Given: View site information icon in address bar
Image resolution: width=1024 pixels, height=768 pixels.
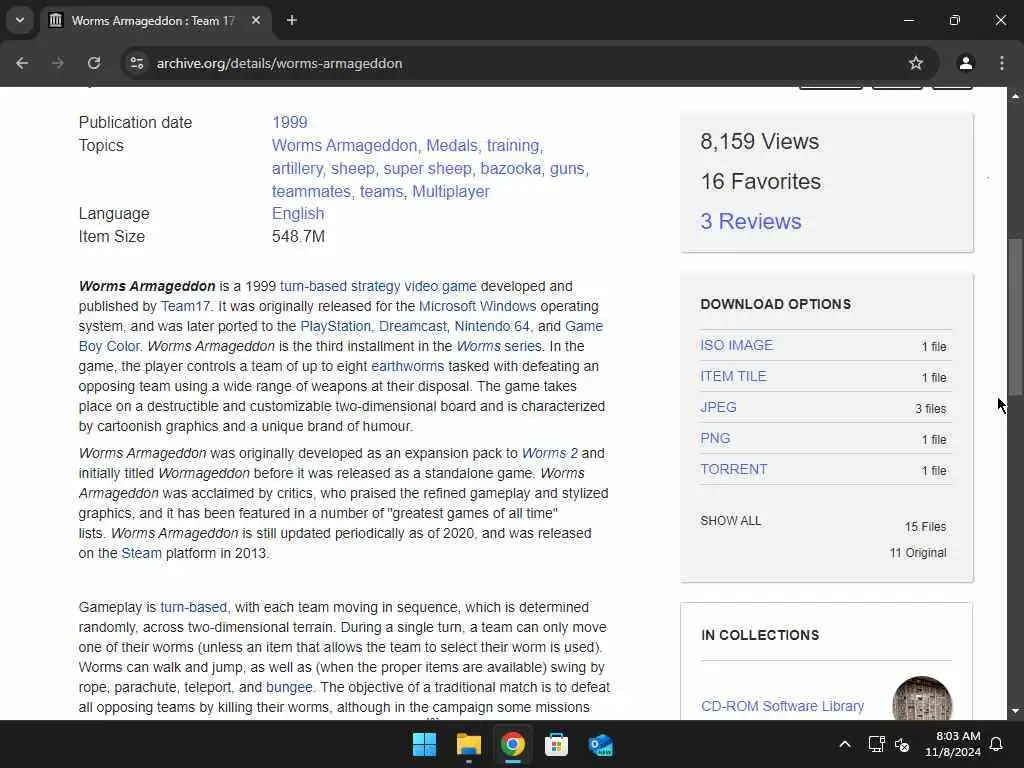Looking at the screenshot, I should (x=136, y=63).
